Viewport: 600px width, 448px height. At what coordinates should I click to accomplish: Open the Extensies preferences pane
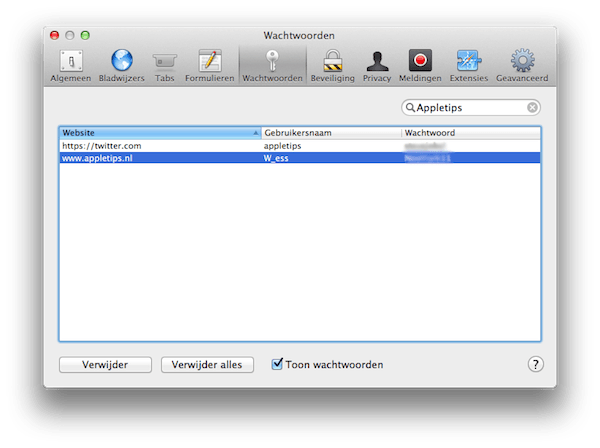point(469,66)
